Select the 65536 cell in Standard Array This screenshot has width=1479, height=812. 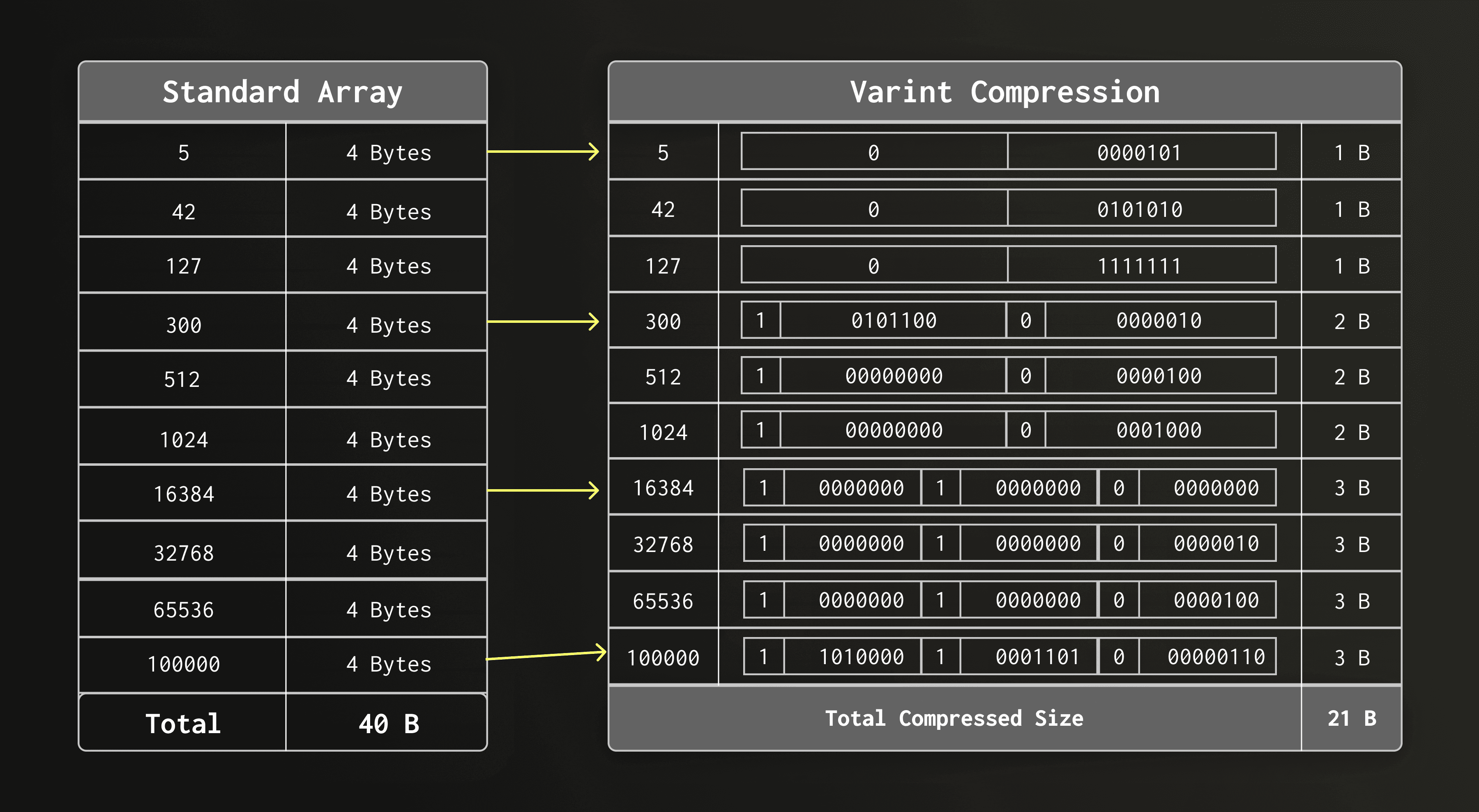(183, 610)
